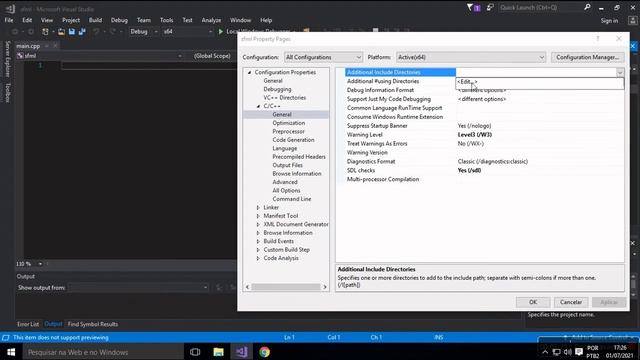Show hidden system tray icons
The width and height of the screenshot is (640, 360).
click(545, 352)
